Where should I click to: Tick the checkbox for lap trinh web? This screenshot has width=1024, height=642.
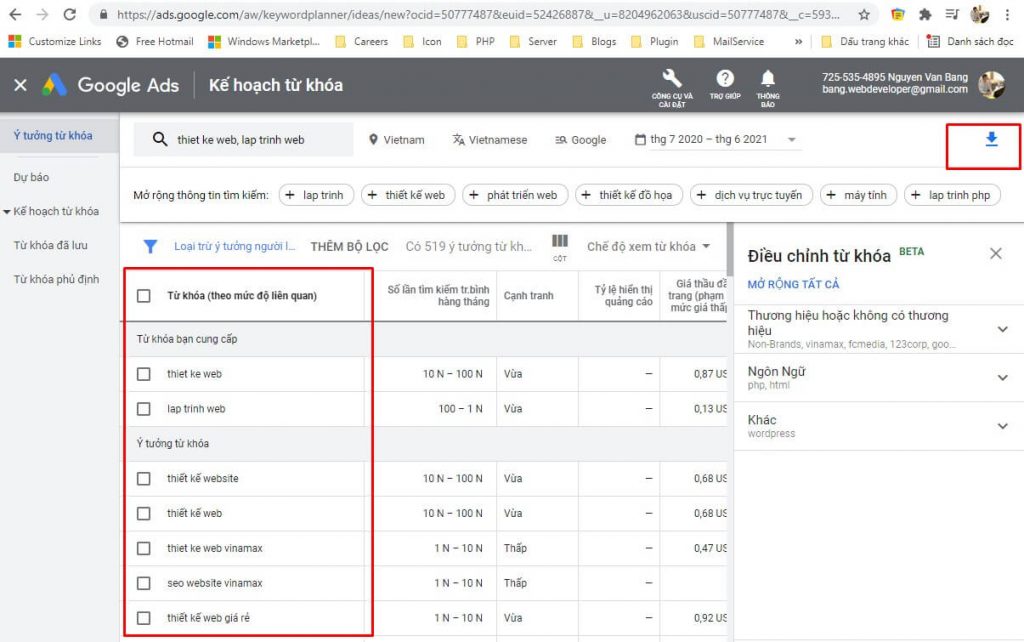point(144,409)
